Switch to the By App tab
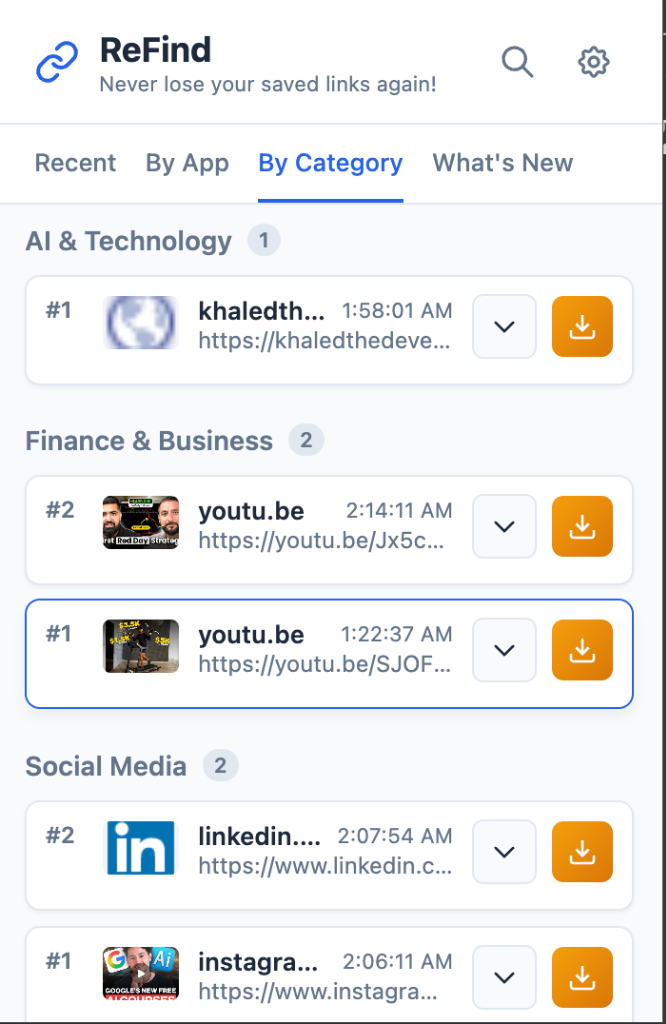The height and width of the screenshot is (1024, 666). [x=187, y=163]
